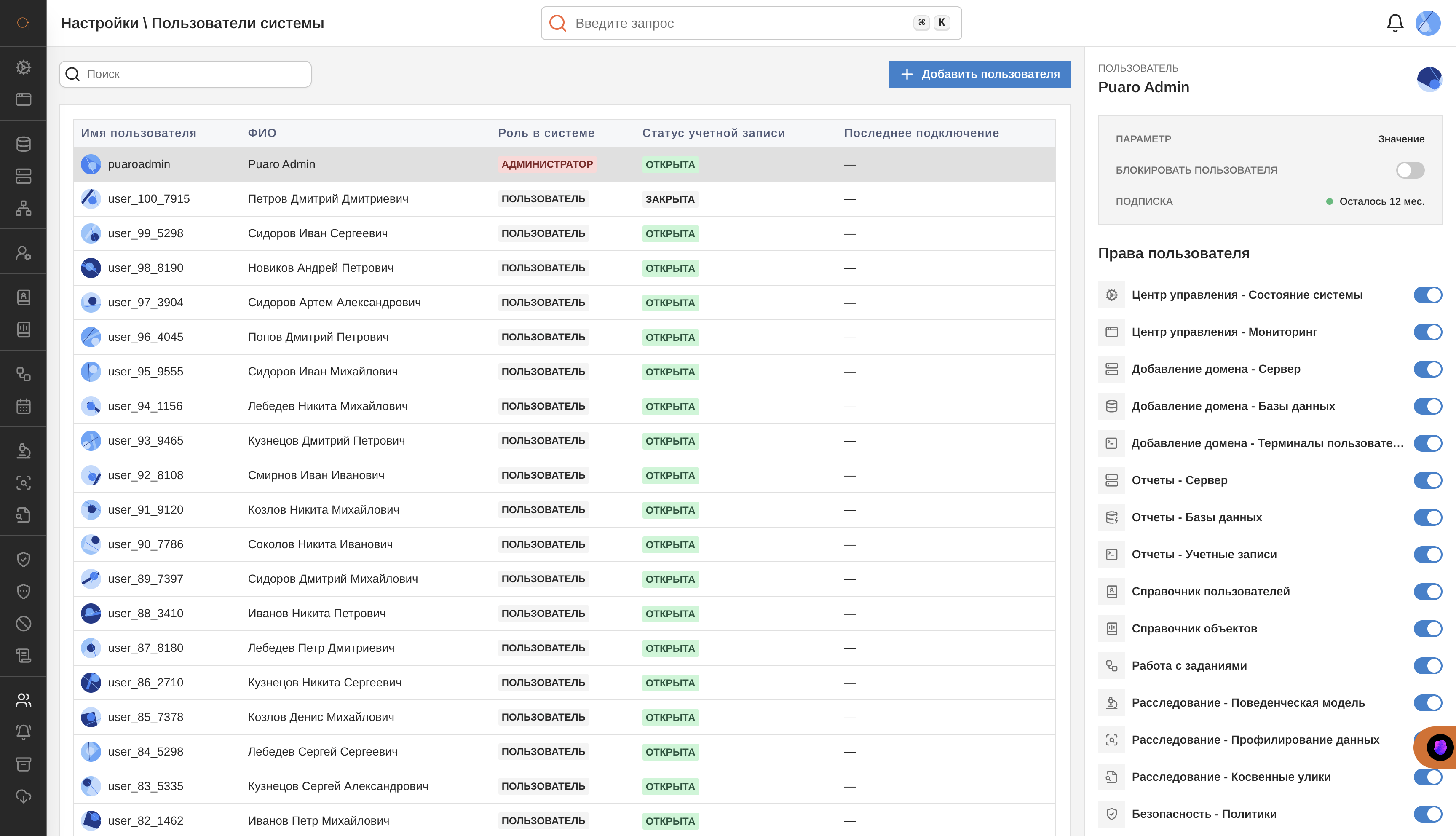Click the alarm bell sidebar icon
Viewport: 1456px width, 836px height.
[24, 731]
